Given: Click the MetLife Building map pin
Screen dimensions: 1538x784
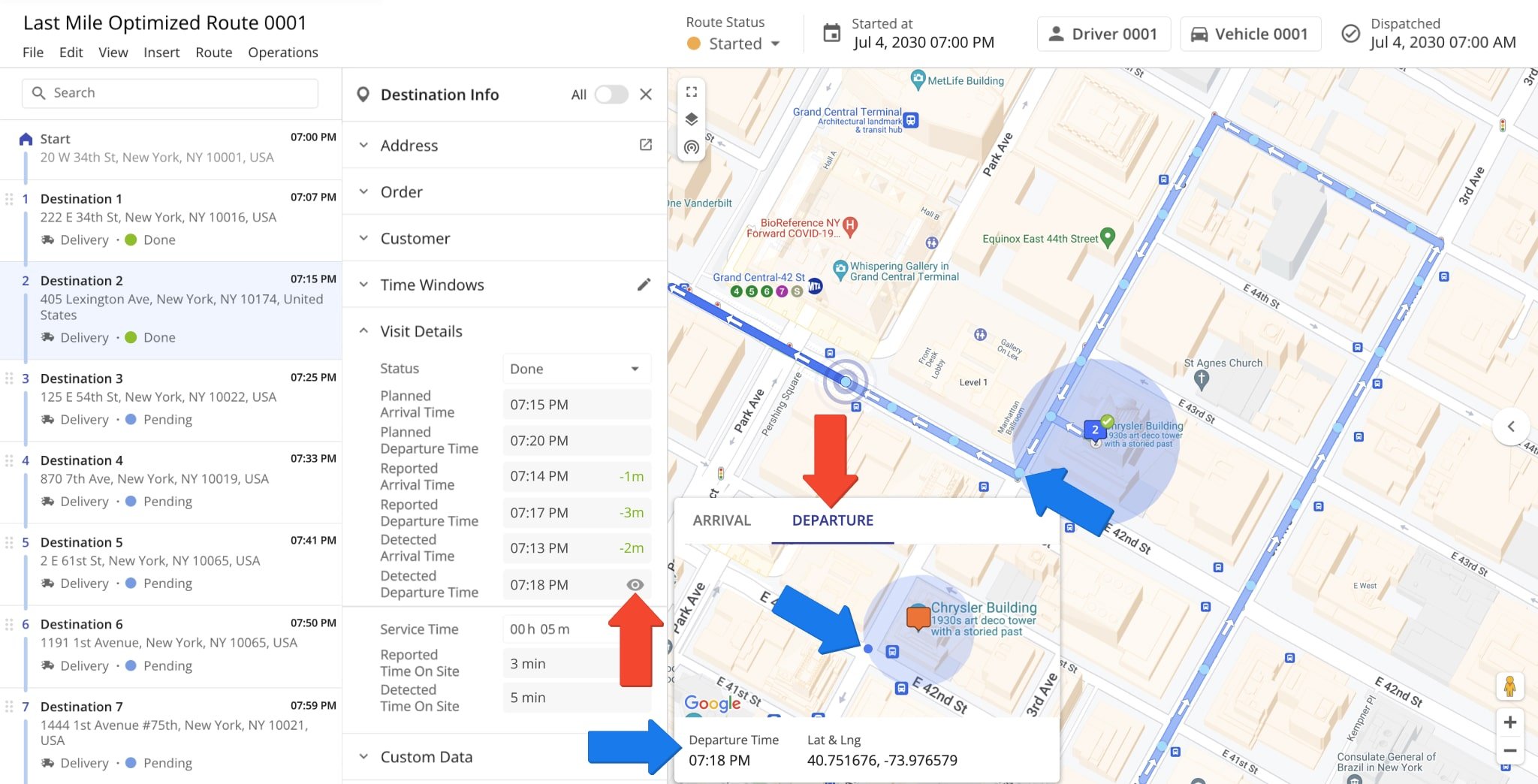Looking at the screenshot, I should pos(918,78).
